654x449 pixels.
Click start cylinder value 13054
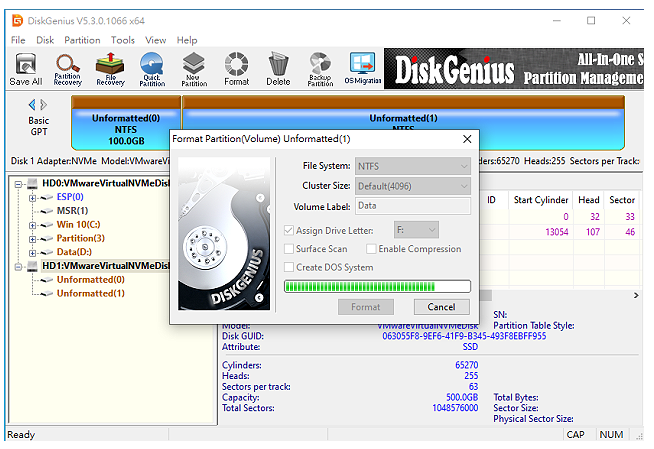[x=557, y=232]
